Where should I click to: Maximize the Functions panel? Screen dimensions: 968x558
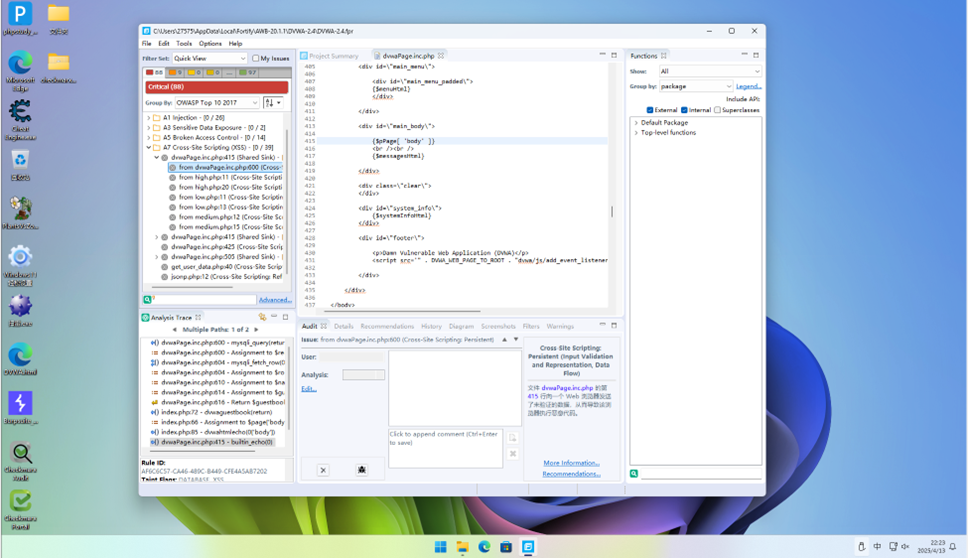(x=756, y=55)
